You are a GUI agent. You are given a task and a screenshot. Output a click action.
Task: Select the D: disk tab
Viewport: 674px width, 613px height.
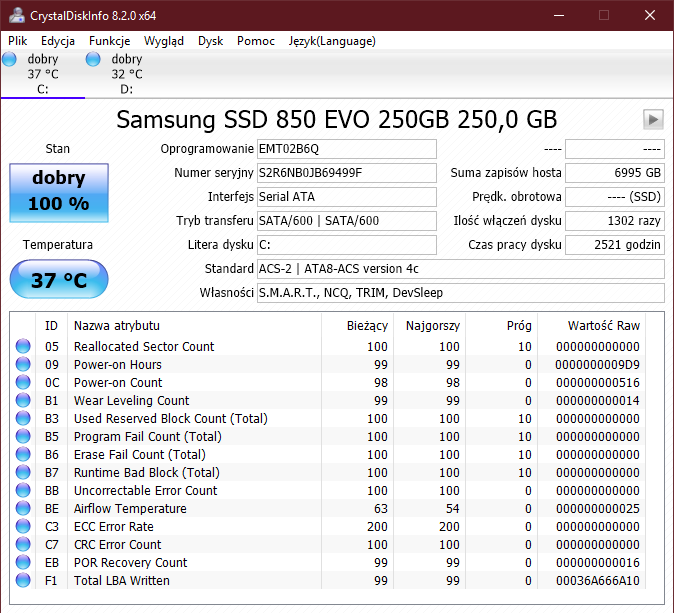[126, 74]
